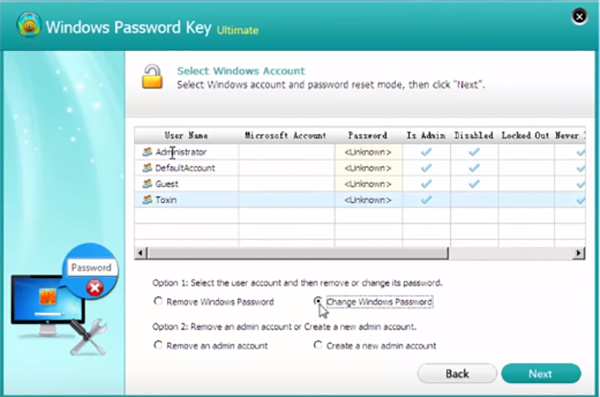The image size is (600, 397).
Task: Click the <Unknown> password cell for DefaultAccount
Action: [368, 168]
